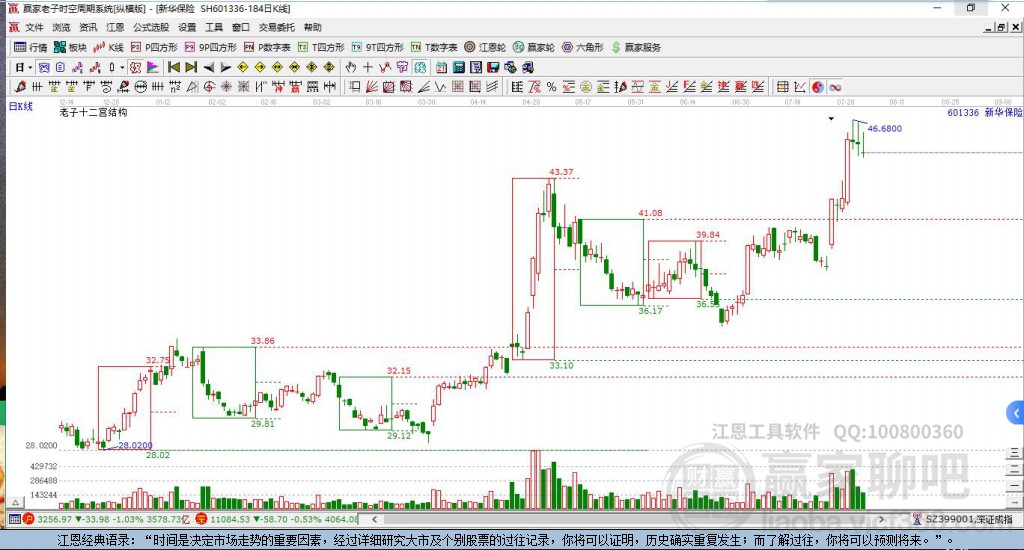The image size is (1024, 550).
Task: Click the Shanghai index value 3256.97
Action: coord(54,519)
